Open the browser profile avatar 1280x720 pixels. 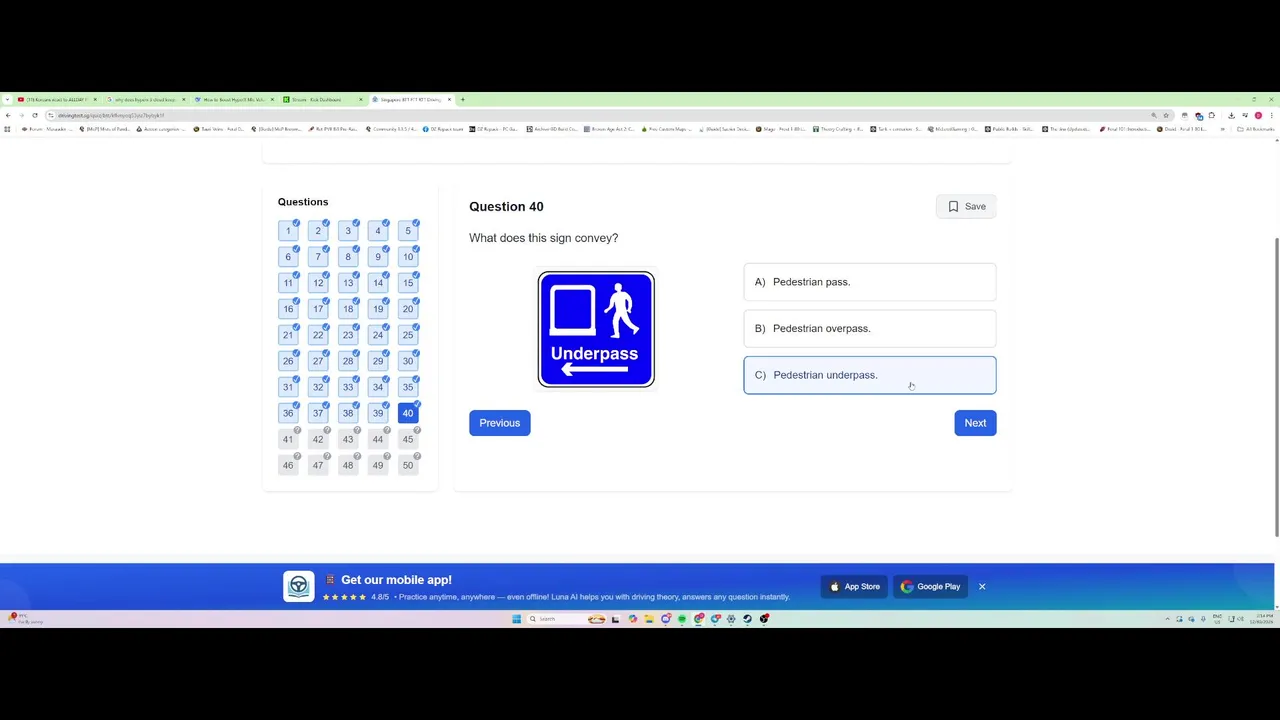tap(1258, 115)
